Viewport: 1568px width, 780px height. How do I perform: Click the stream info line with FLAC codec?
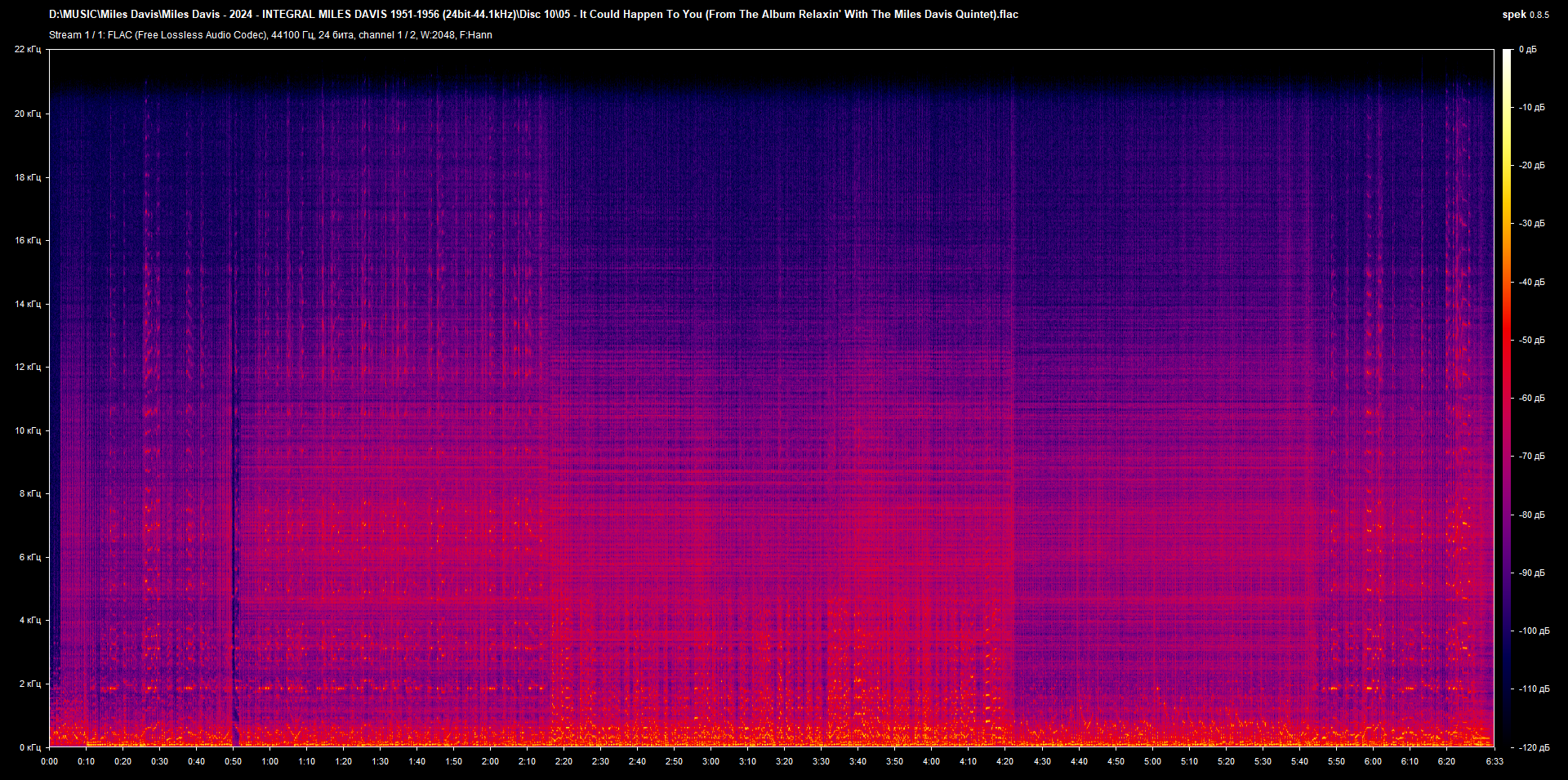pos(270,35)
